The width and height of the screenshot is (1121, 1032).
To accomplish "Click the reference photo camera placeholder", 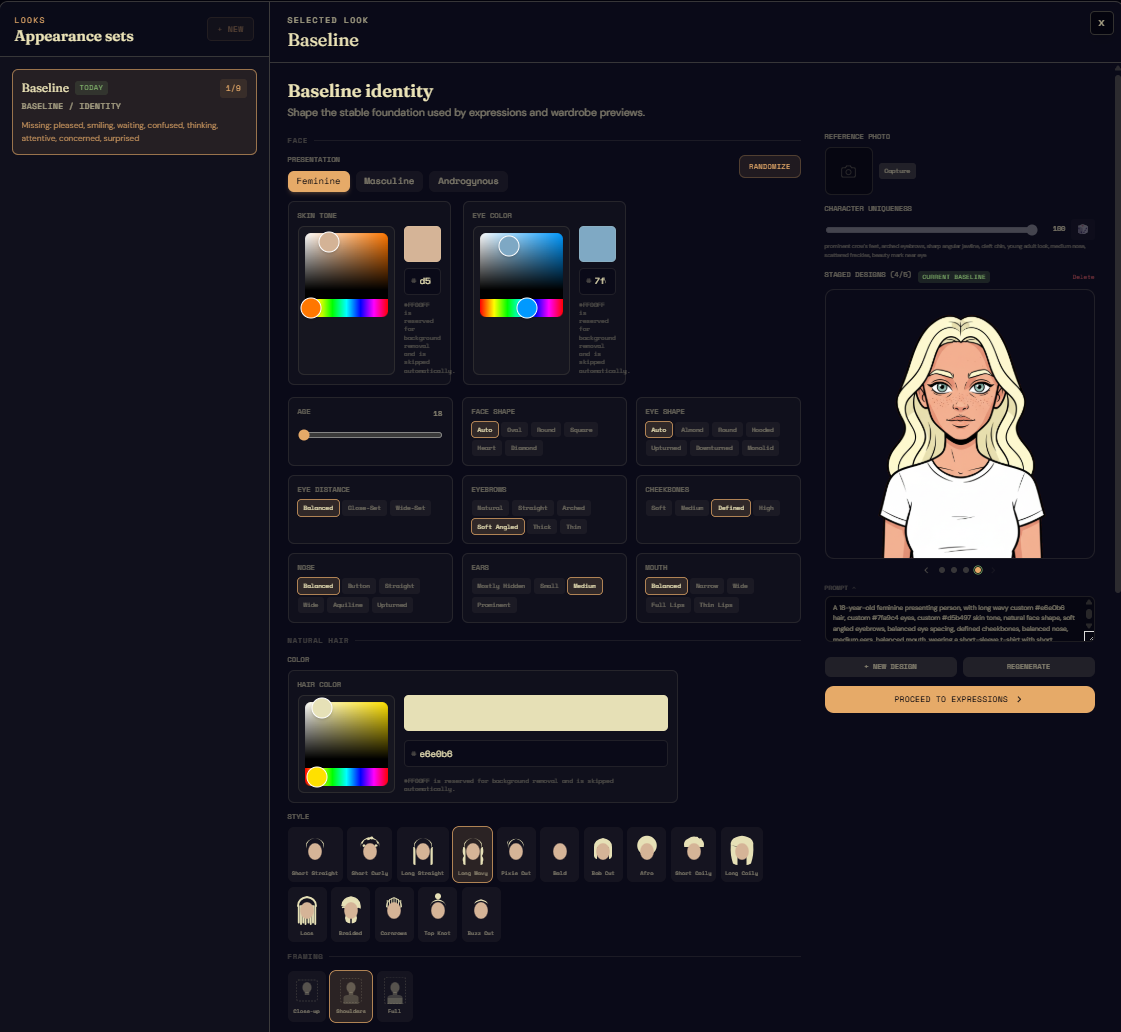I will click(x=849, y=171).
